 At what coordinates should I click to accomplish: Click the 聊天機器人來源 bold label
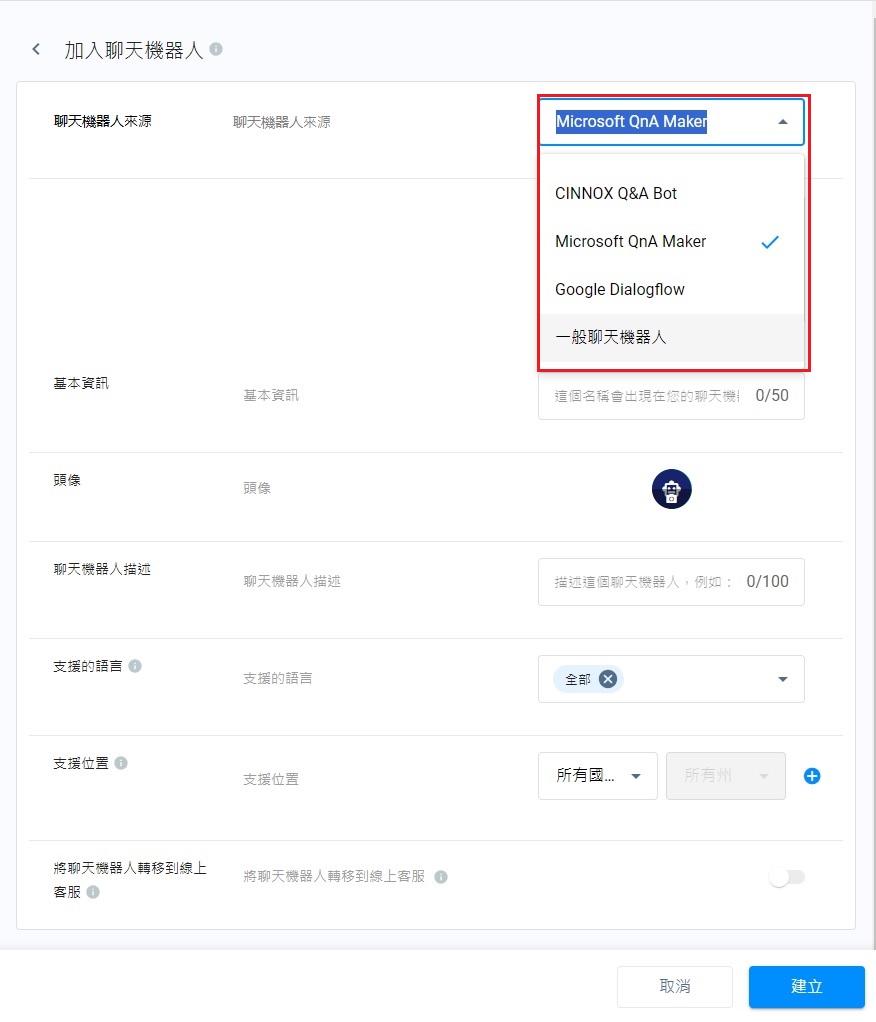(x=102, y=121)
